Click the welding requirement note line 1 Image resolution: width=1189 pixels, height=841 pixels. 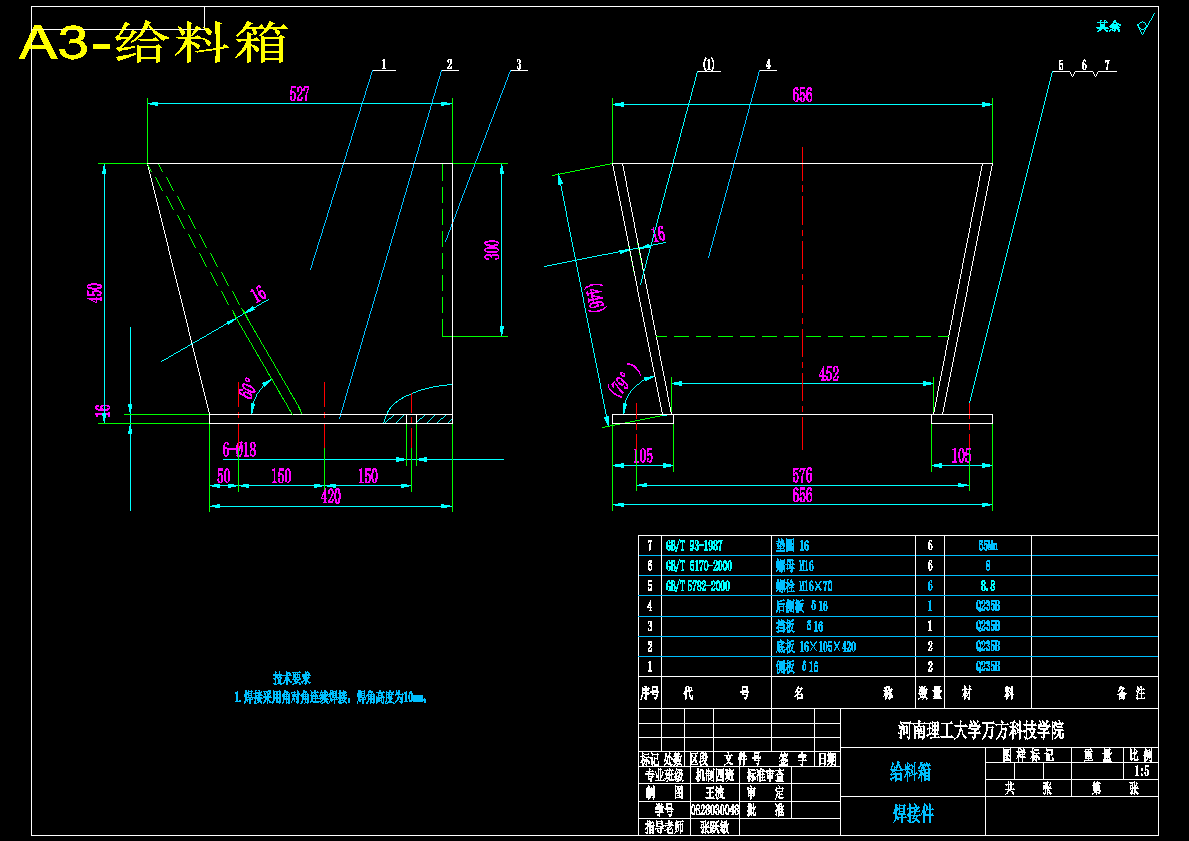click(331, 698)
